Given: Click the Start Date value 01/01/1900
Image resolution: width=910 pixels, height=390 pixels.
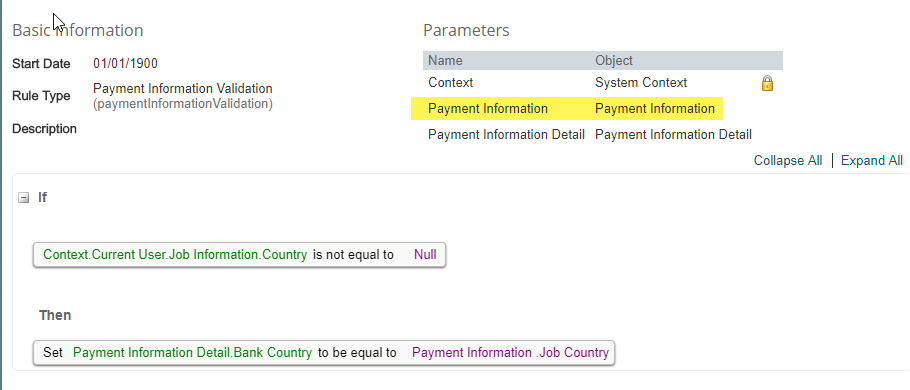Looking at the screenshot, I should (125, 63).
